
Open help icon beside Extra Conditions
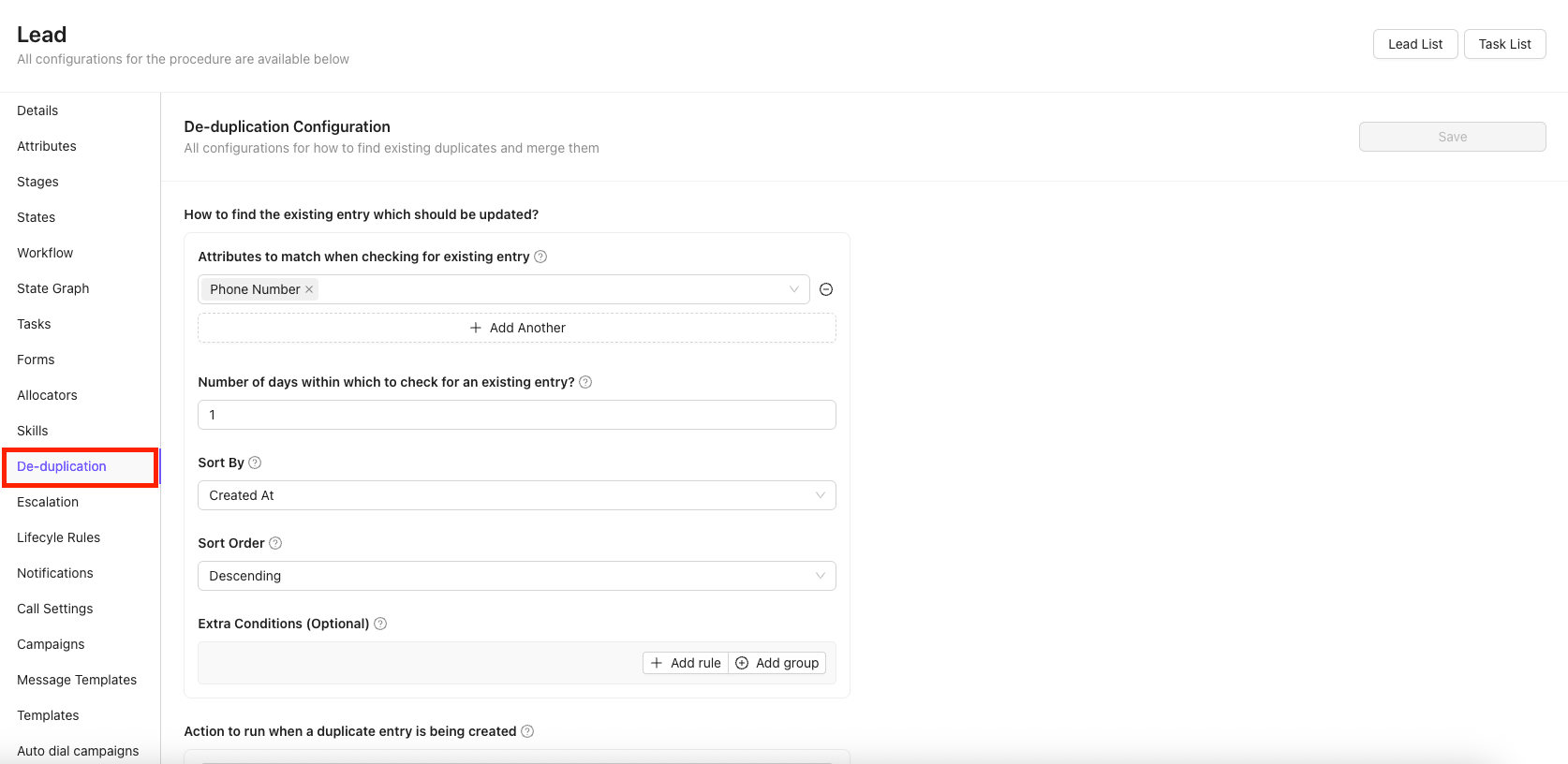click(380, 624)
